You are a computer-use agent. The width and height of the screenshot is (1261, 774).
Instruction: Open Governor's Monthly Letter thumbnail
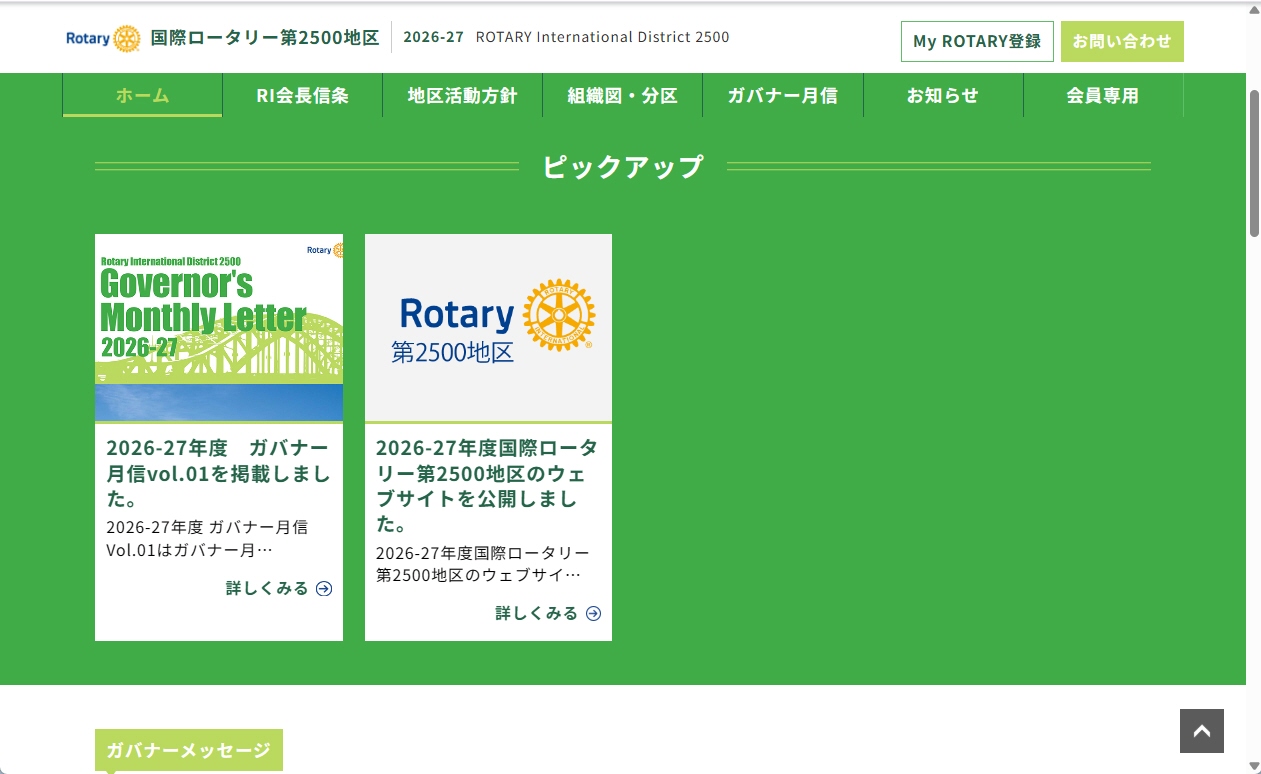click(219, 328)
